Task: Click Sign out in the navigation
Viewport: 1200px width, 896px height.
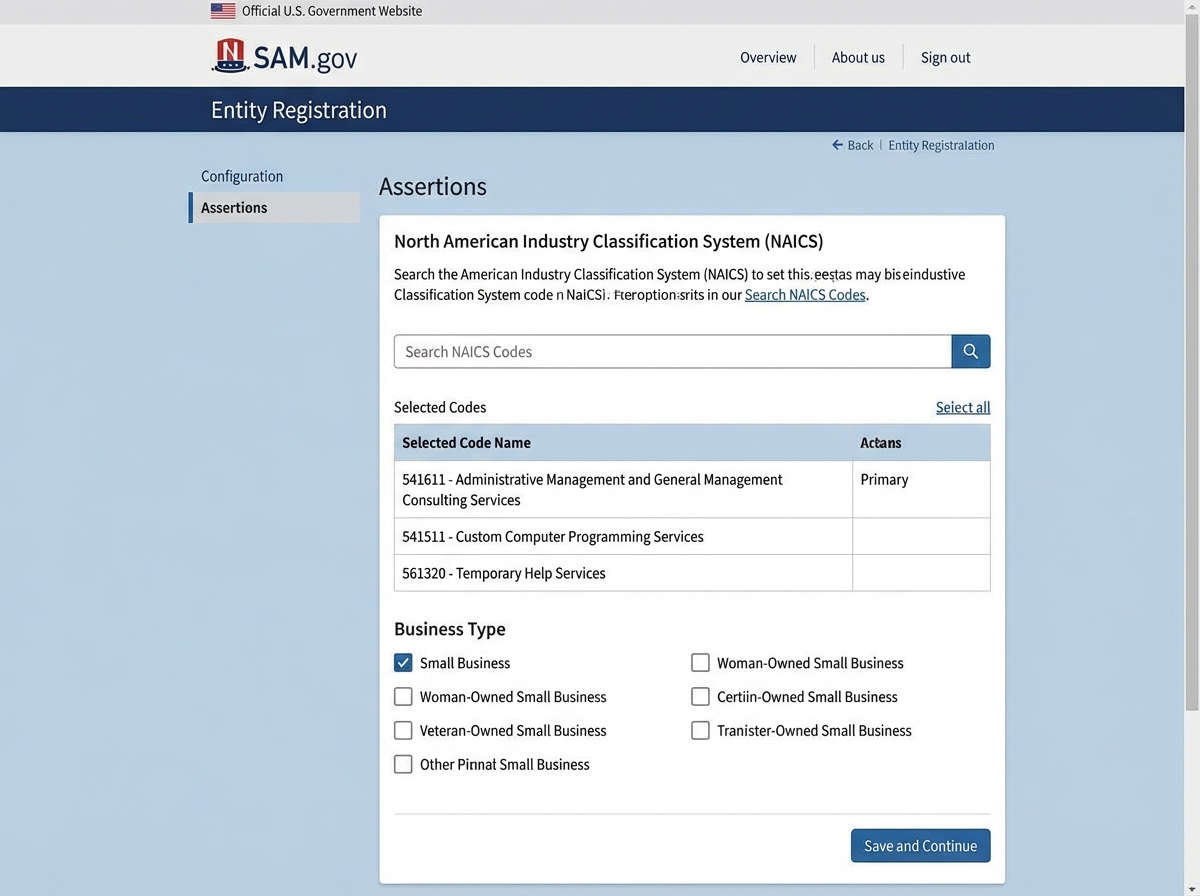Action: pos(945,57)
